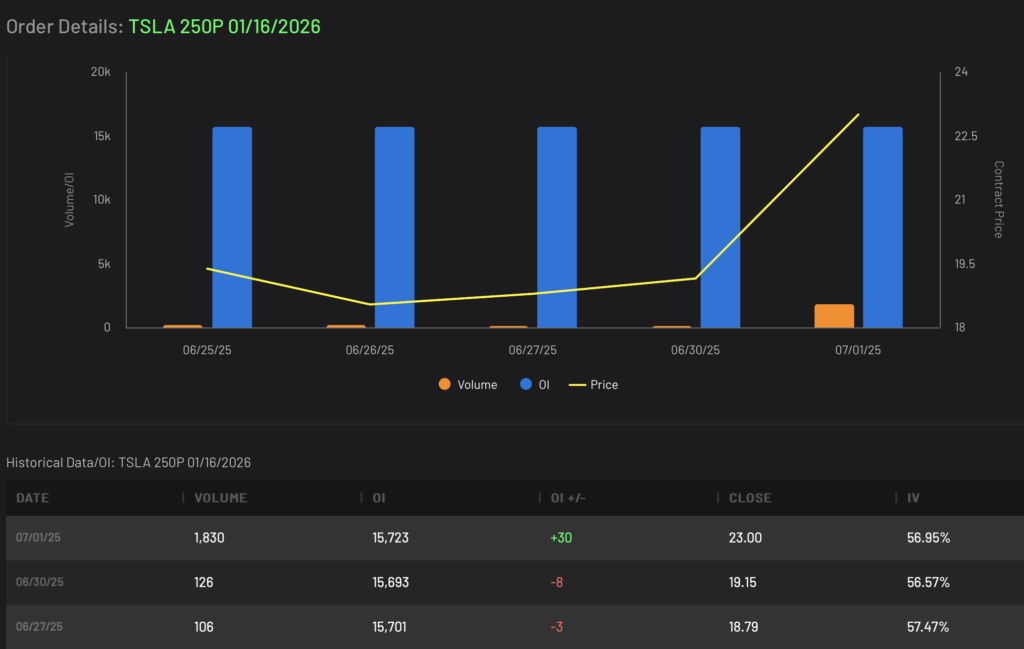Viewport: 1024px width, 649px height.
Task: Click the blue OI bar for 06/27/25
Action: (x=557, y=227)
